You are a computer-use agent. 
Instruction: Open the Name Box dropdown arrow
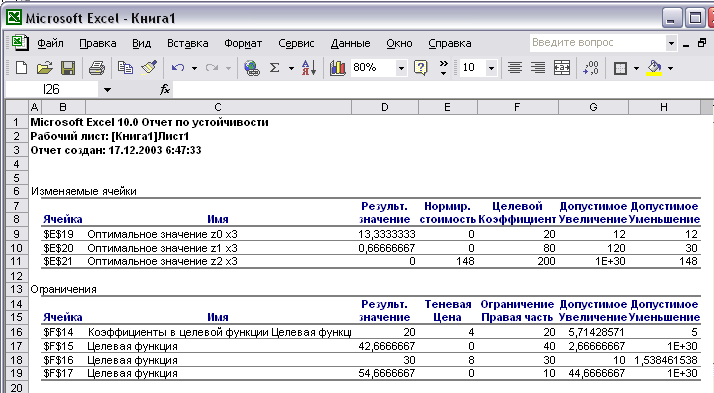tap(107, 90)
